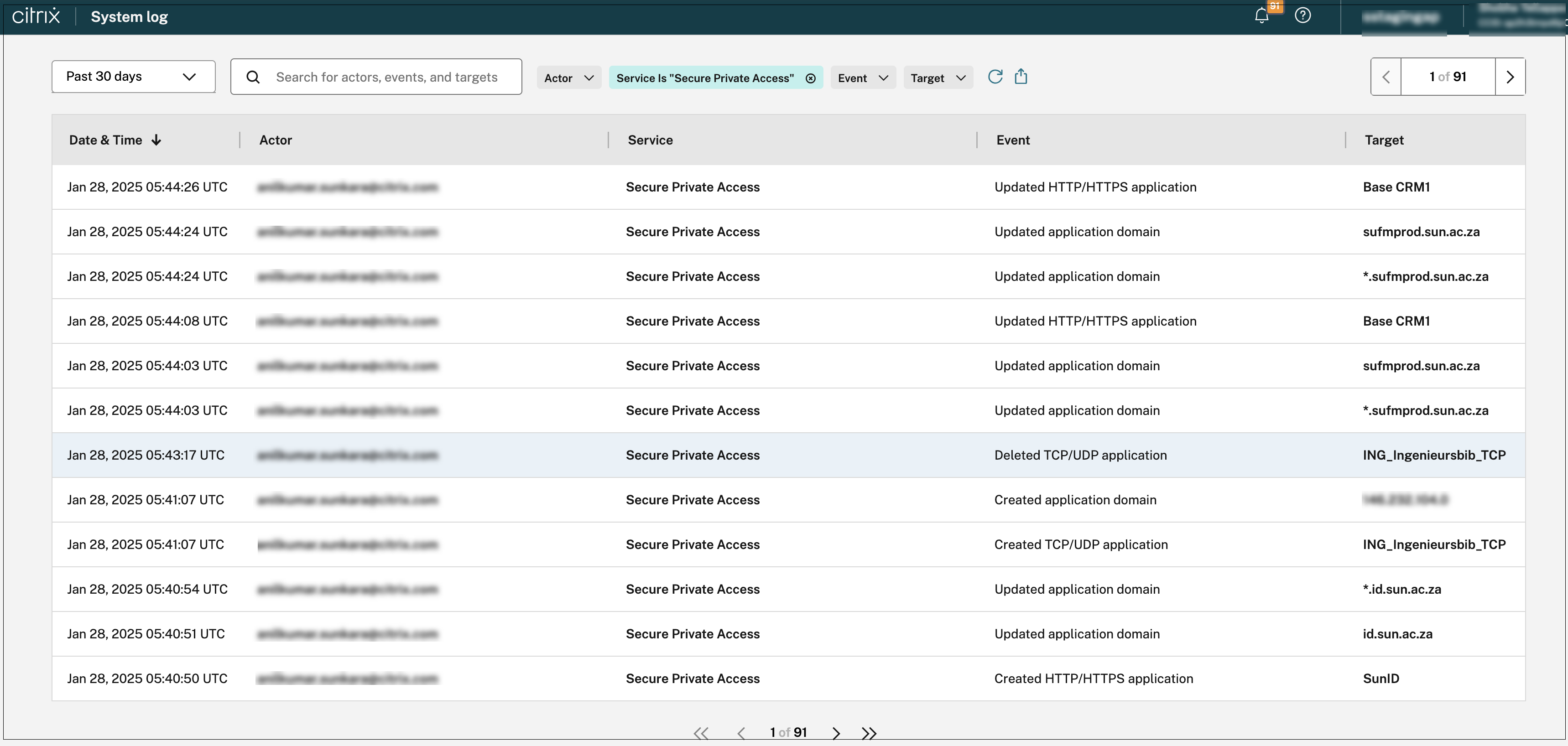This screenshot has height=746, width=1568.
Task: Click the Citrix logo
Action: 36,16
